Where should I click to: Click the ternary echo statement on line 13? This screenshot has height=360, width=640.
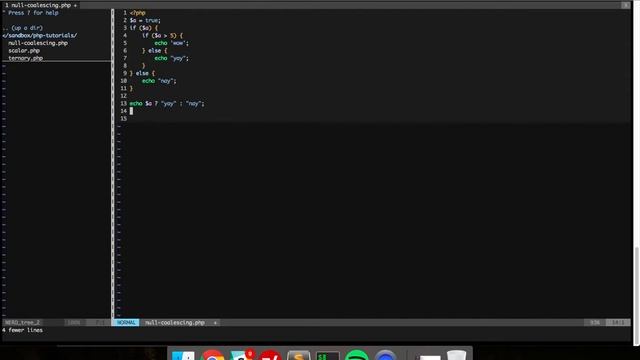(167, 104)
